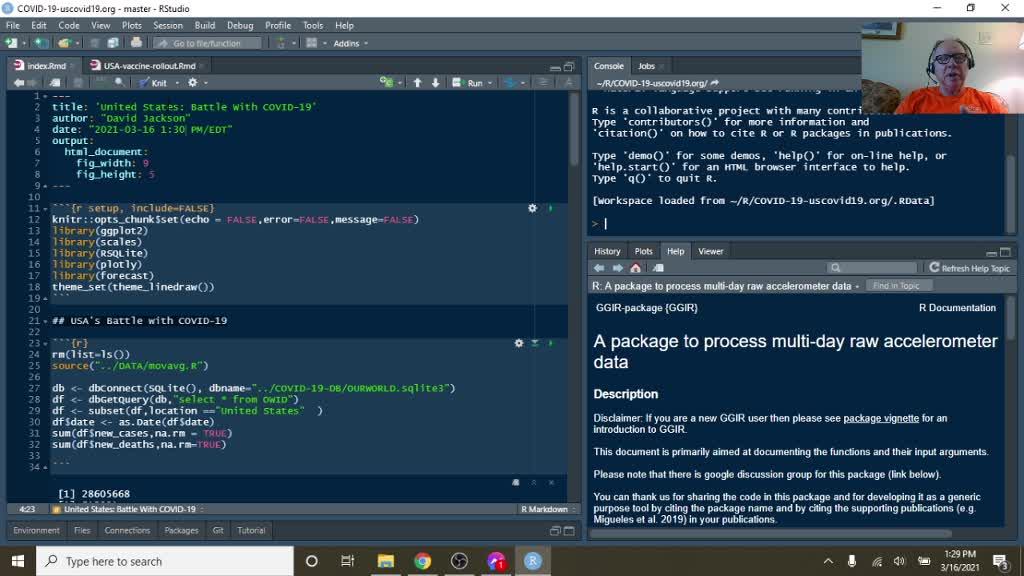Collapse the chunk output area
Viewport: 1024px width, 576px height.
click(x=534, y=483)
